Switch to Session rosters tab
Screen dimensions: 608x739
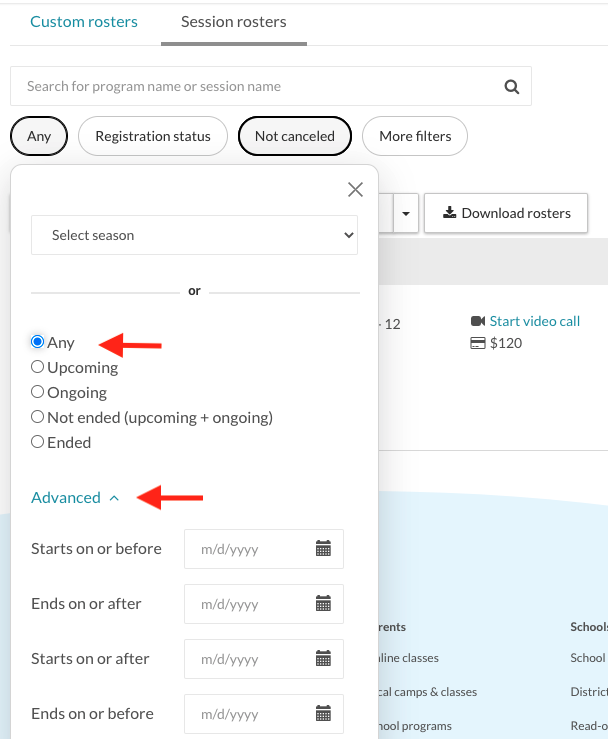233,22
